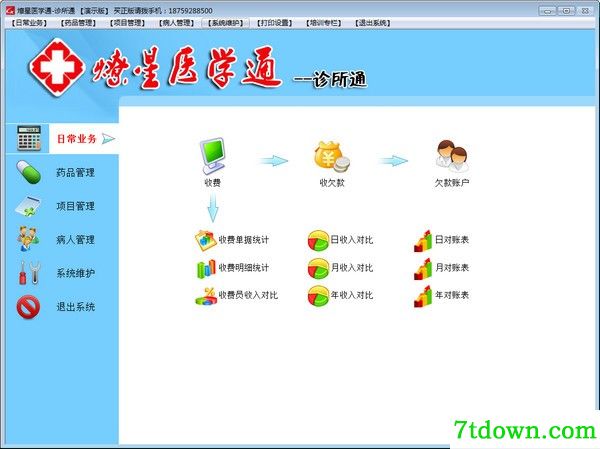Viewport: 600px width, 449px height.
Task: Click the 月对账表 bar graph icon
Action: pos(423,269)
